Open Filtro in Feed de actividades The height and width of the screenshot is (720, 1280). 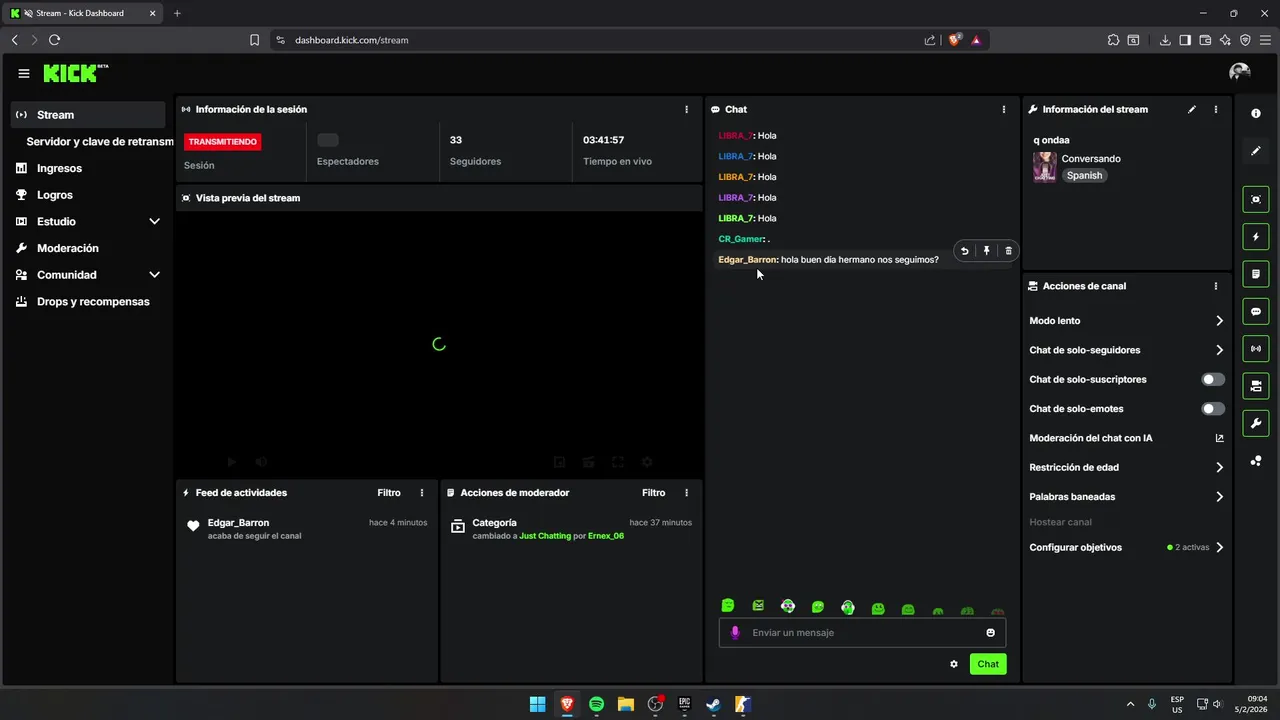tap(389, 493)
